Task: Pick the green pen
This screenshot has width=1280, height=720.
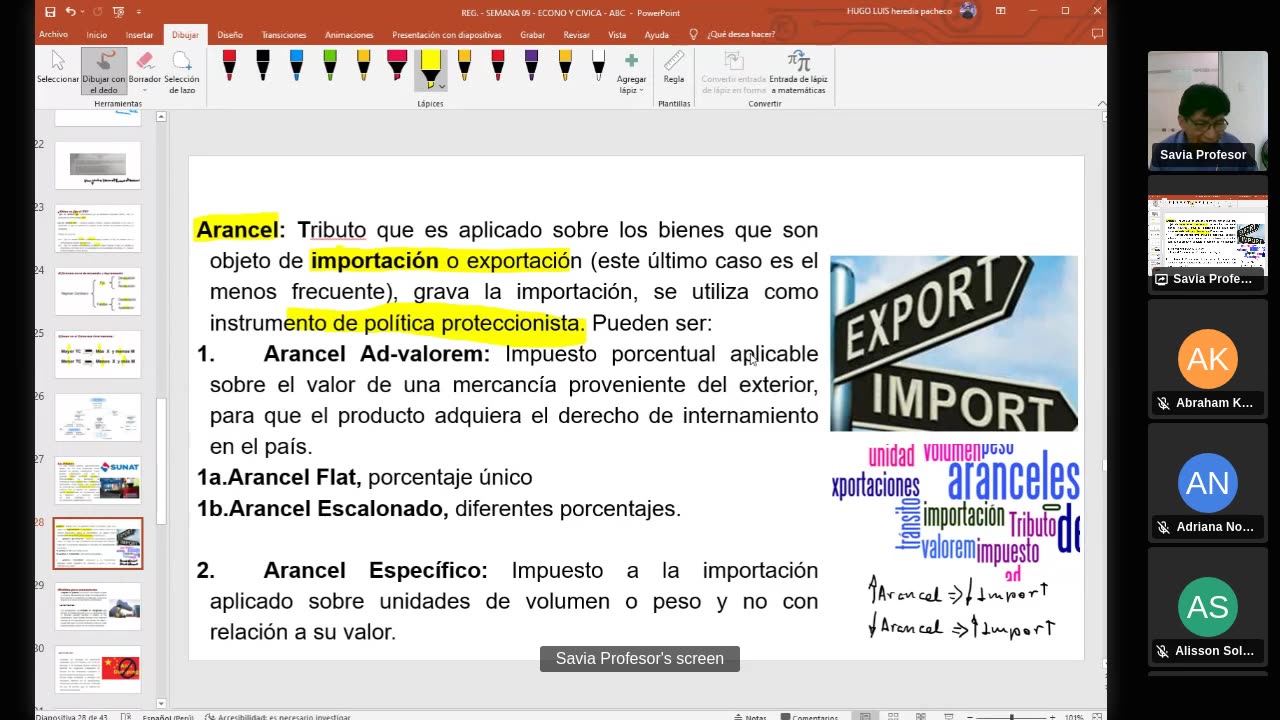Action: click(x=330, y=66)
